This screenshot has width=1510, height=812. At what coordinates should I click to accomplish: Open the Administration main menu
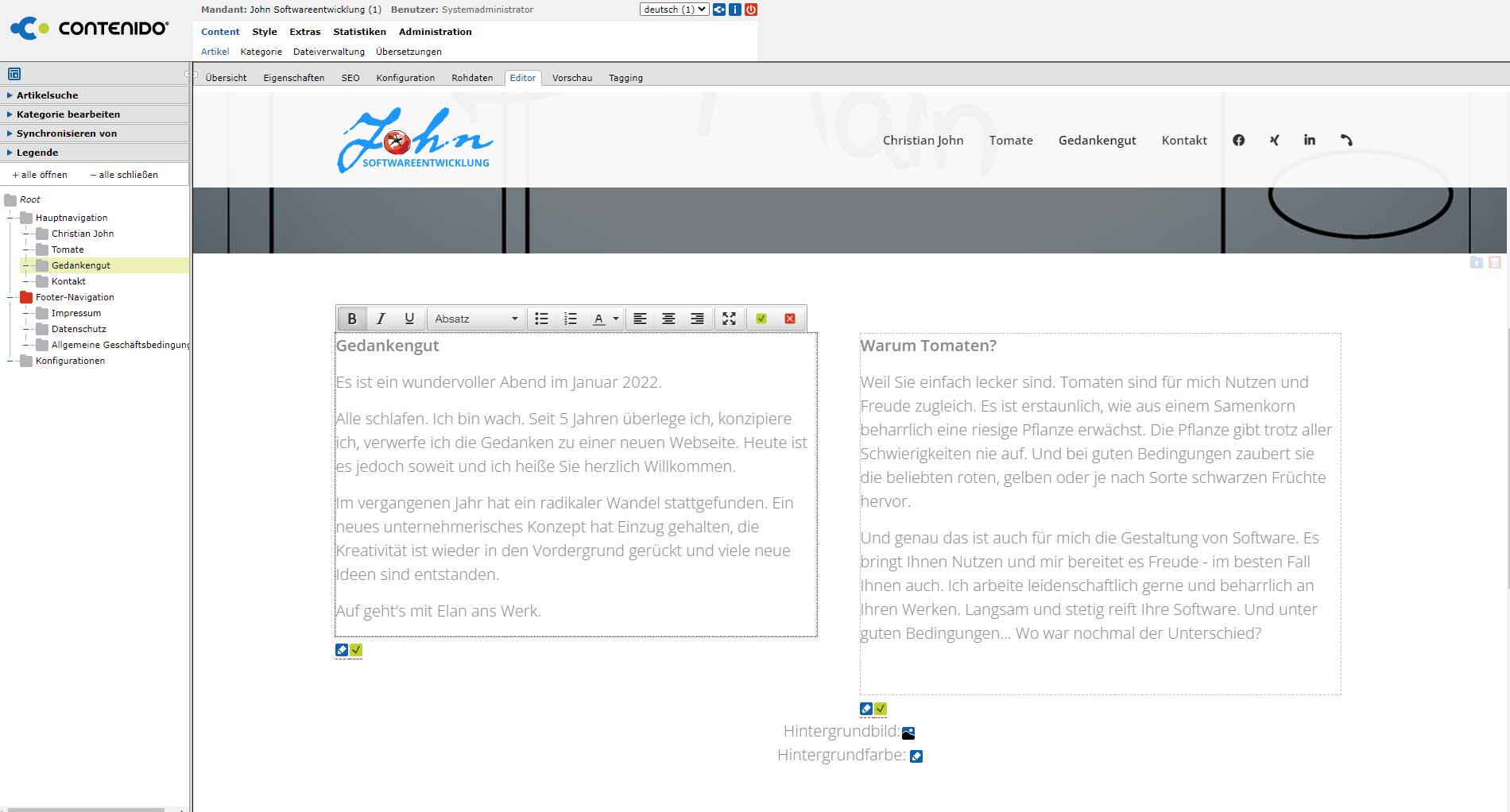click(x=436, y=32)
